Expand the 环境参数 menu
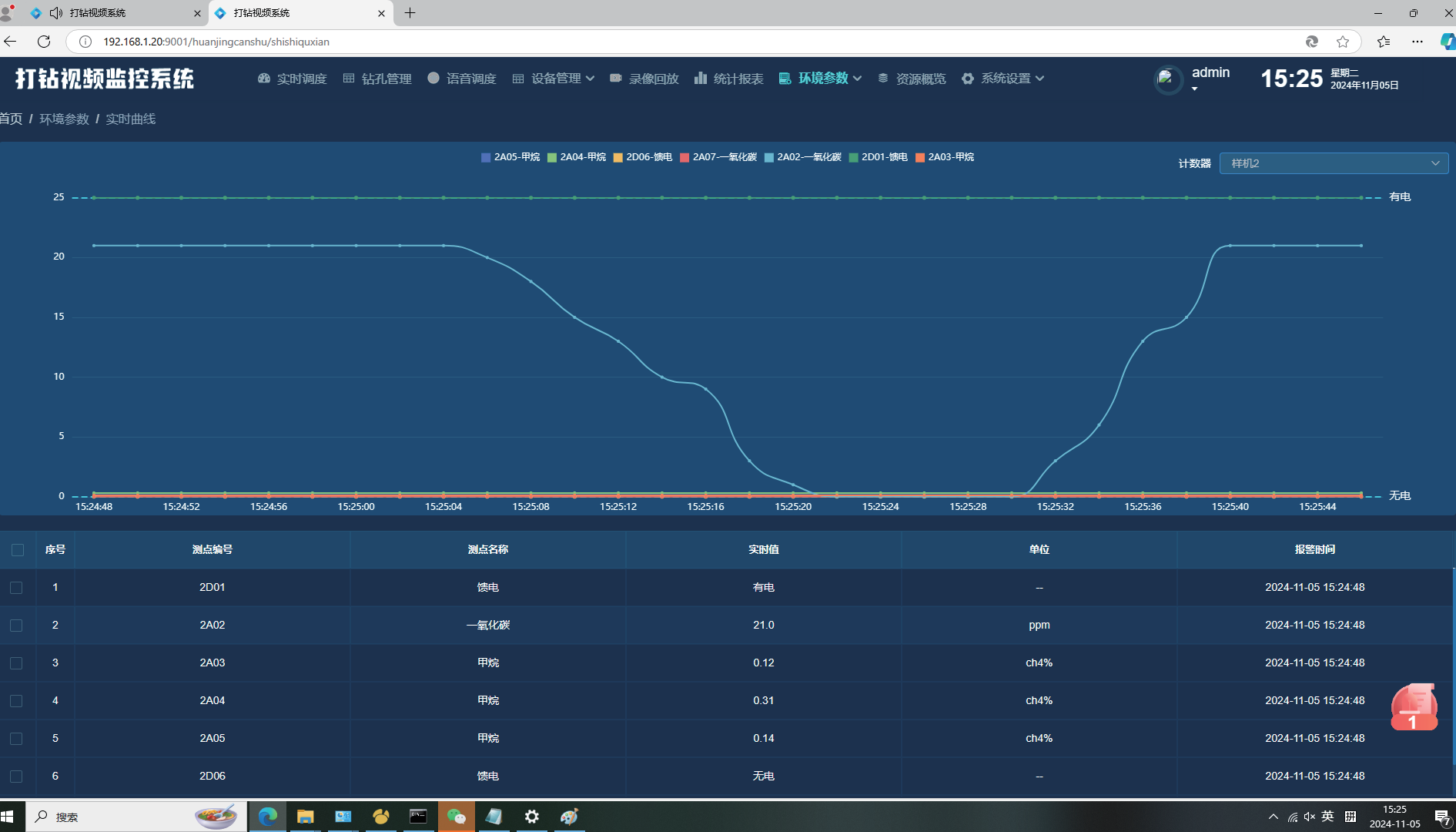1456x832 pixels. click(x=822, y=79)
